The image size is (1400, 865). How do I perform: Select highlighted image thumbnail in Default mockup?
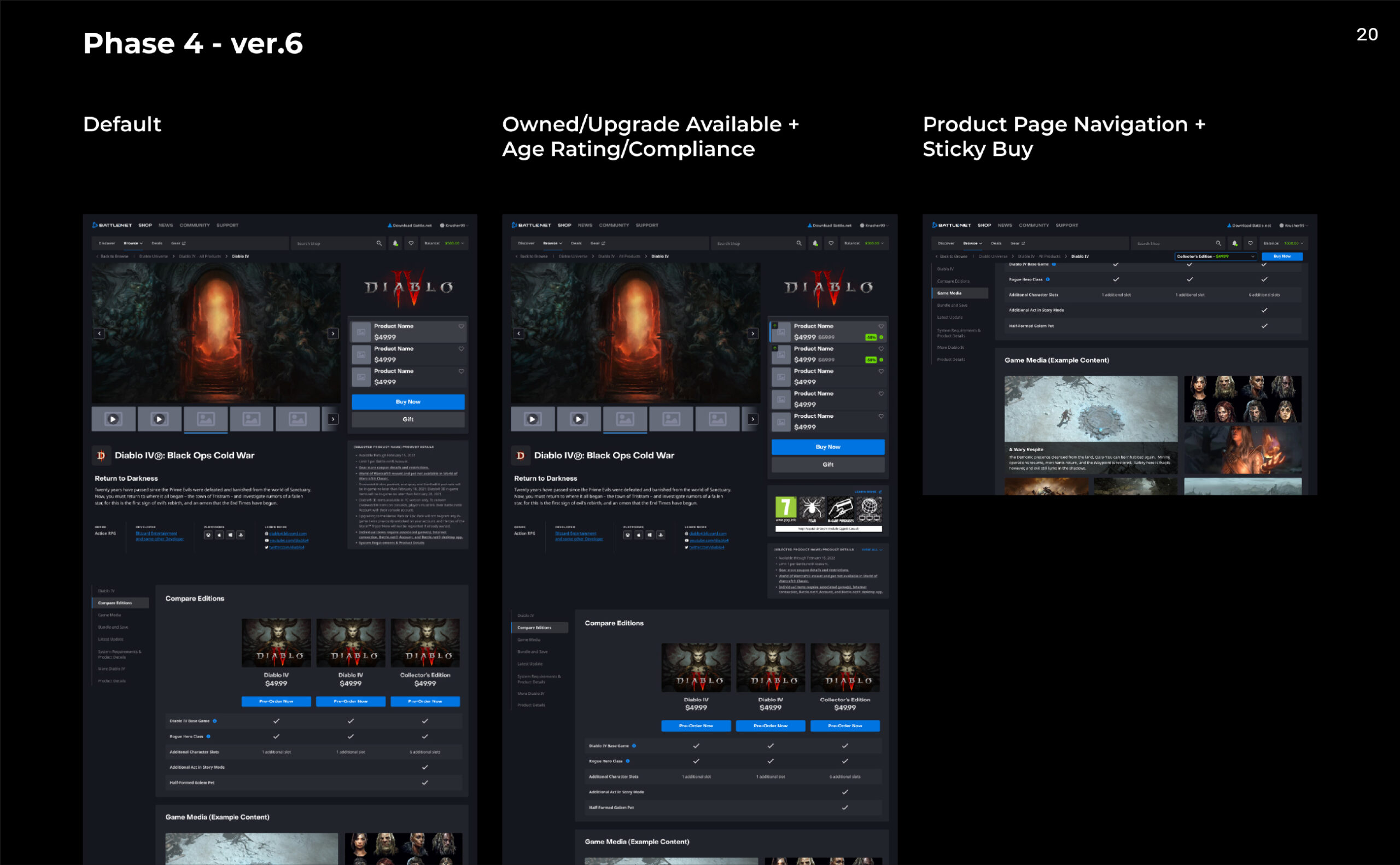click(x=206, y=419)
